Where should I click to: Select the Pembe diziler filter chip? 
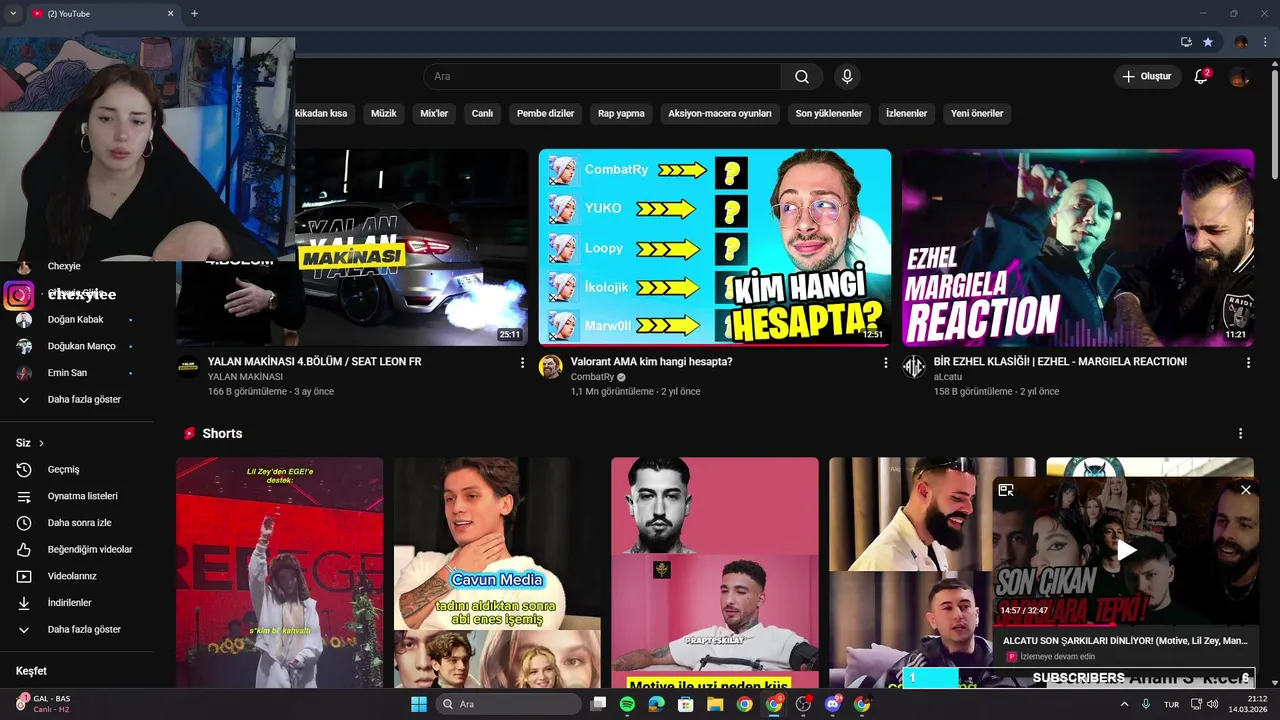545,113
